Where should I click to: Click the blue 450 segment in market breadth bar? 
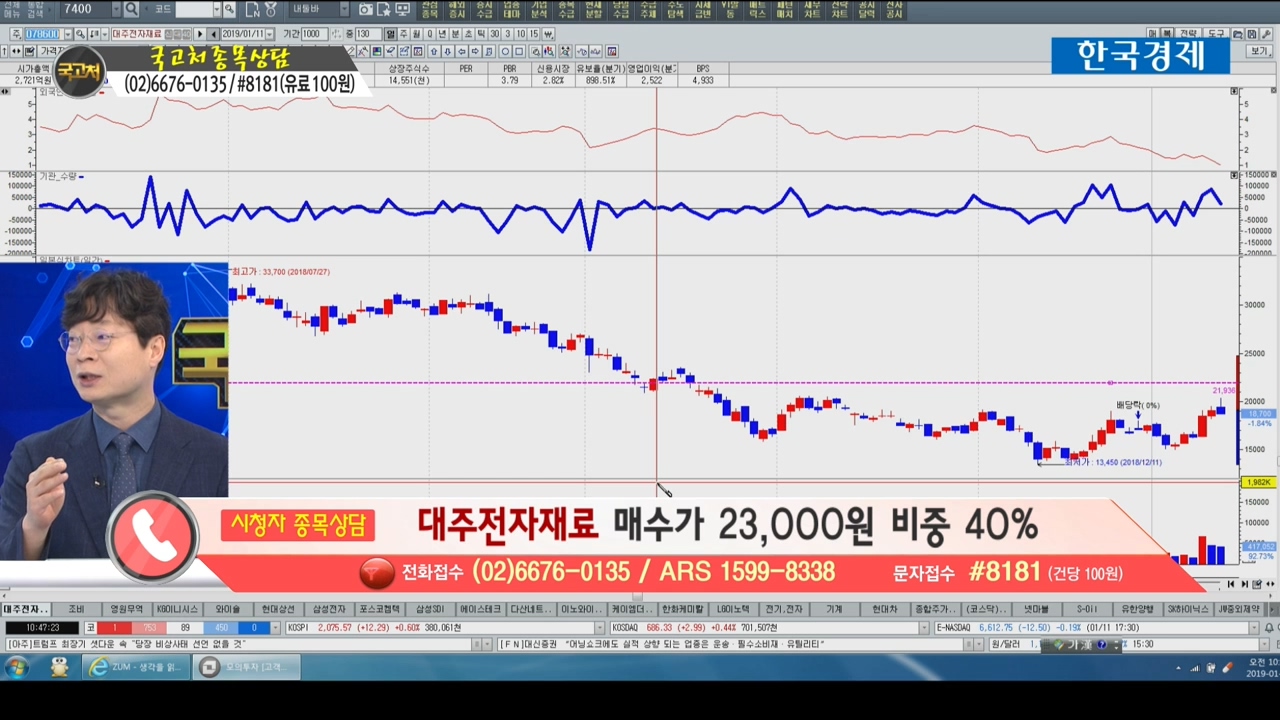point(221,628)
